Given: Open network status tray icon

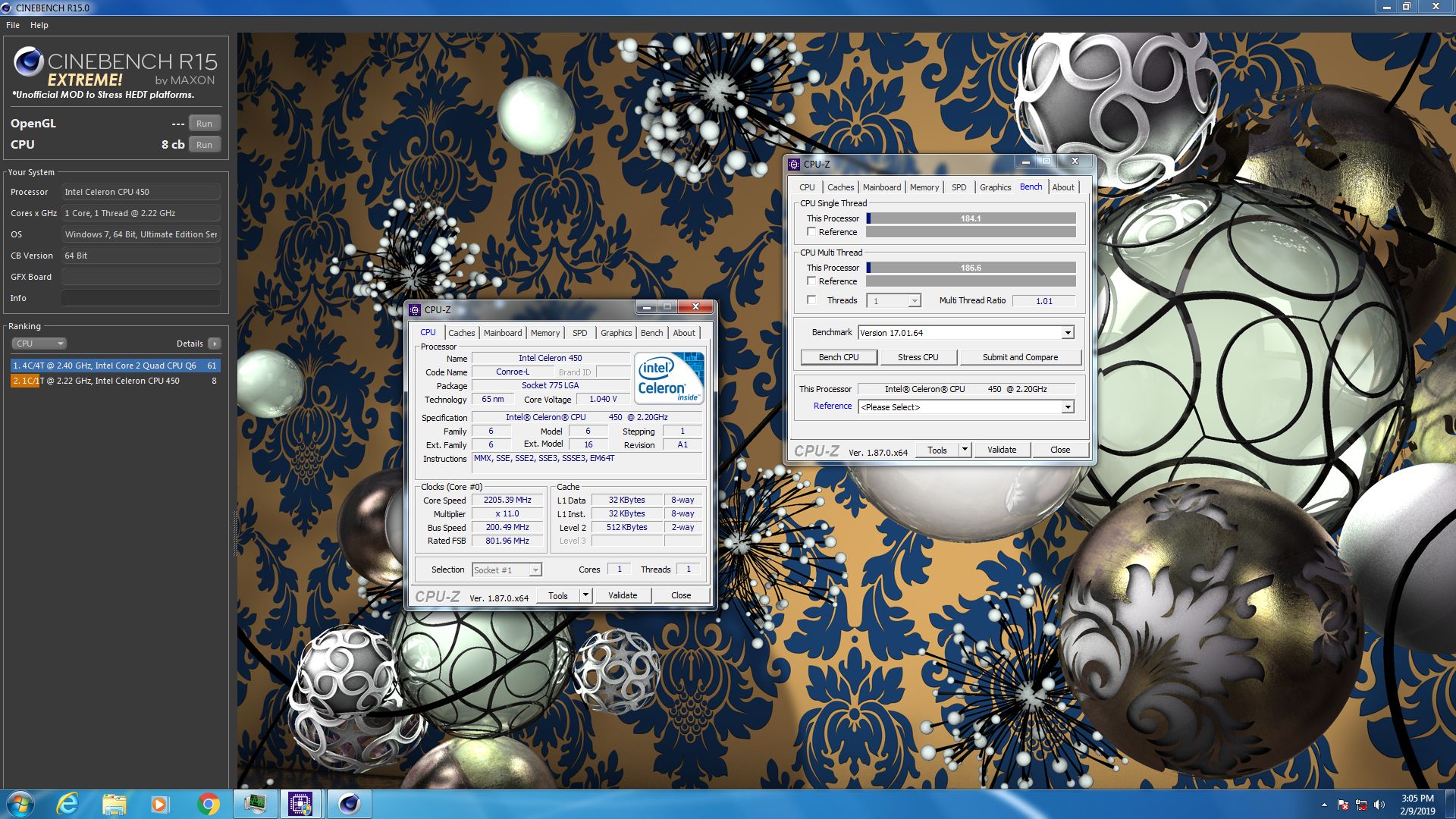Looking at the screenshot, I should pos(1361,805).
